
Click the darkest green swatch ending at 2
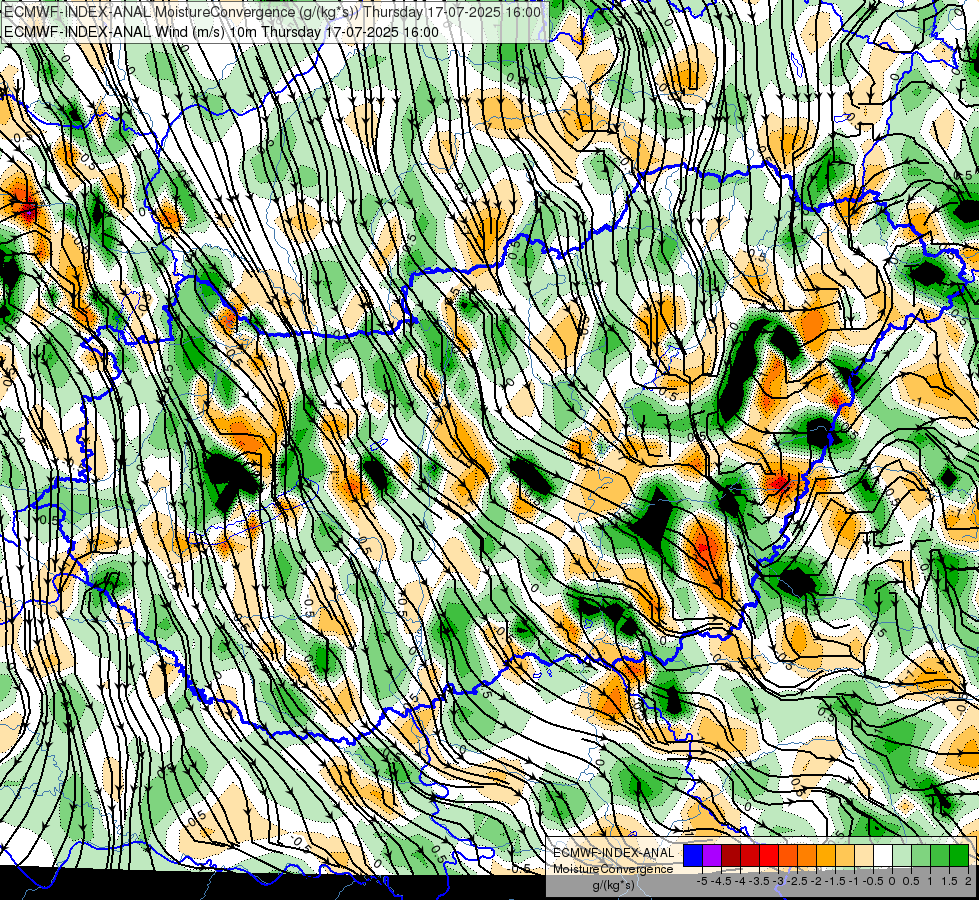tap(959, 856)
